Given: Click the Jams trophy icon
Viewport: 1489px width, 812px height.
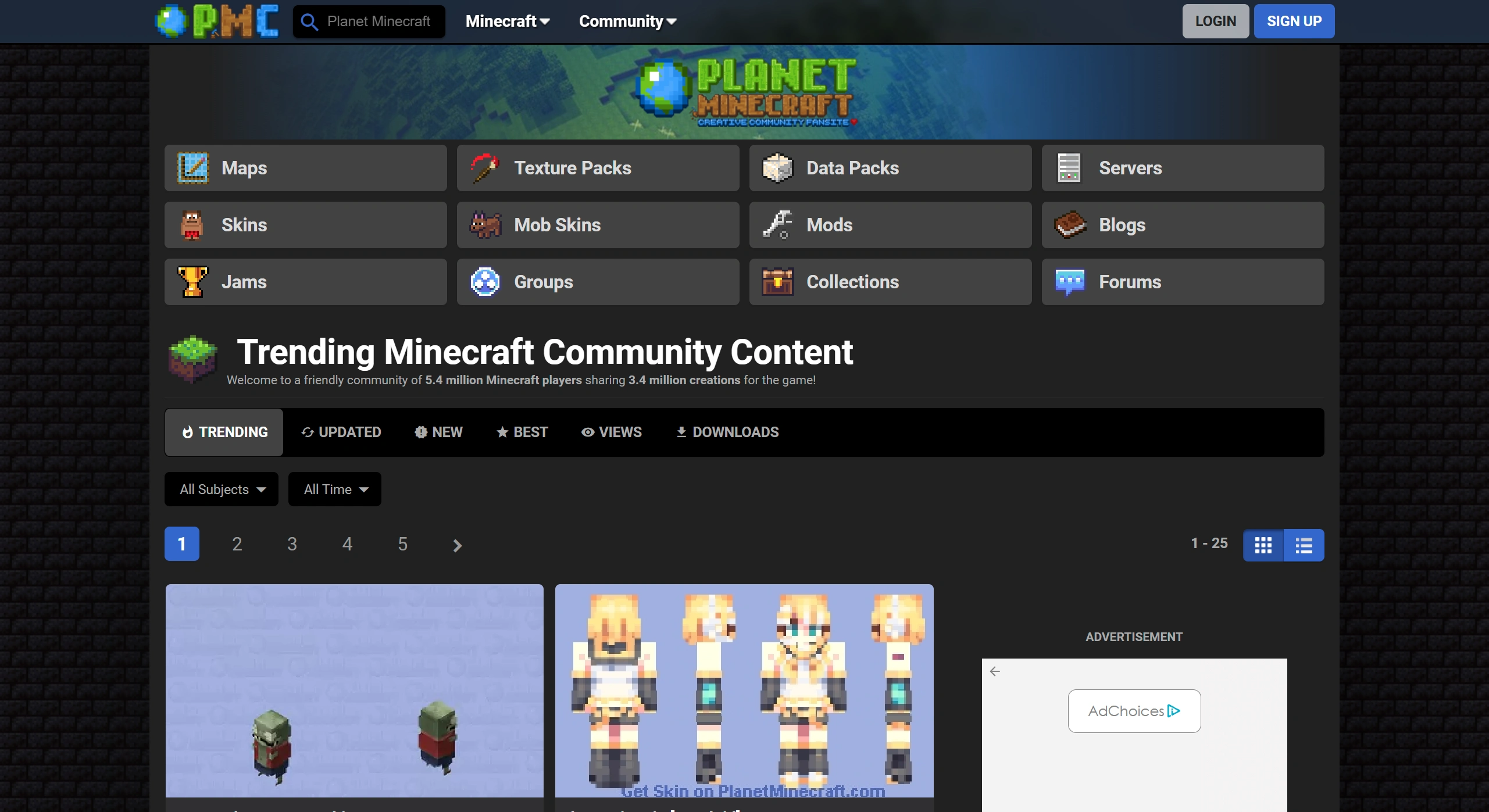Looking at the screenshot, I should coord(192,282).
